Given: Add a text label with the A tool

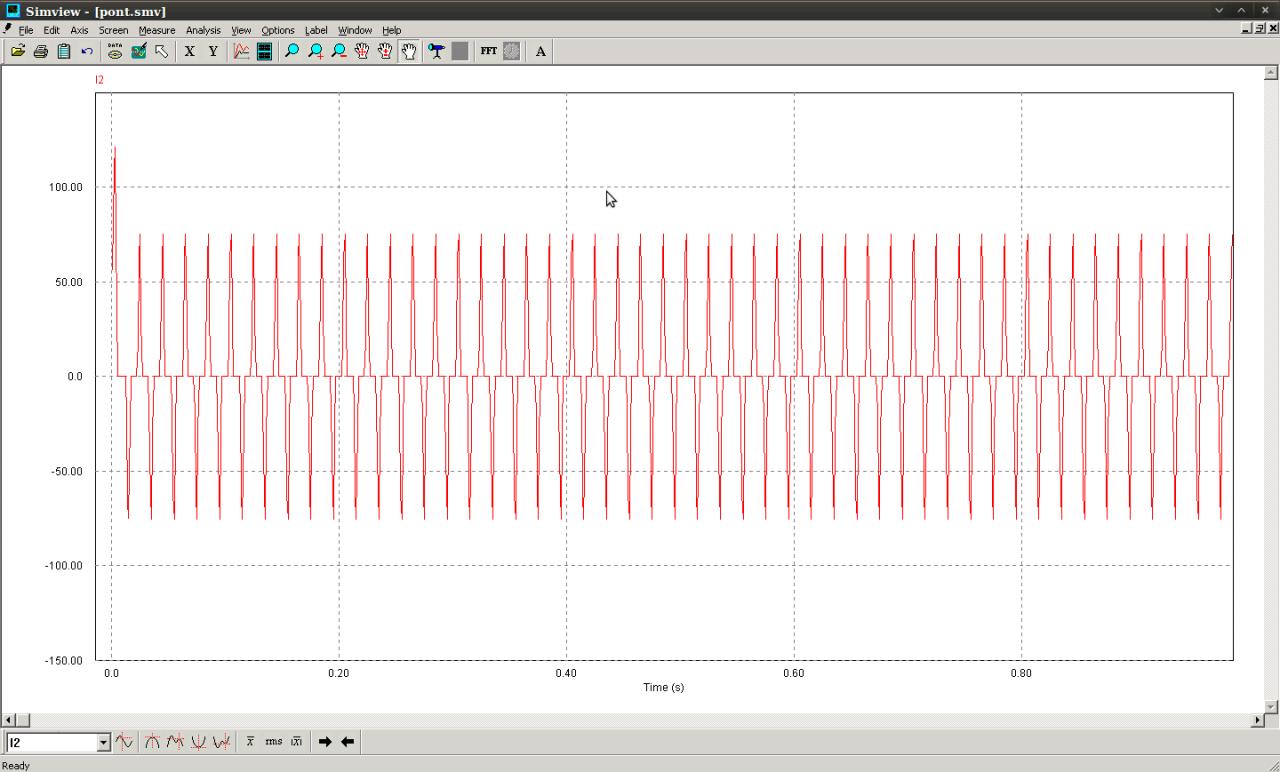Looking at the screenshot, I should tap(541, 51).
